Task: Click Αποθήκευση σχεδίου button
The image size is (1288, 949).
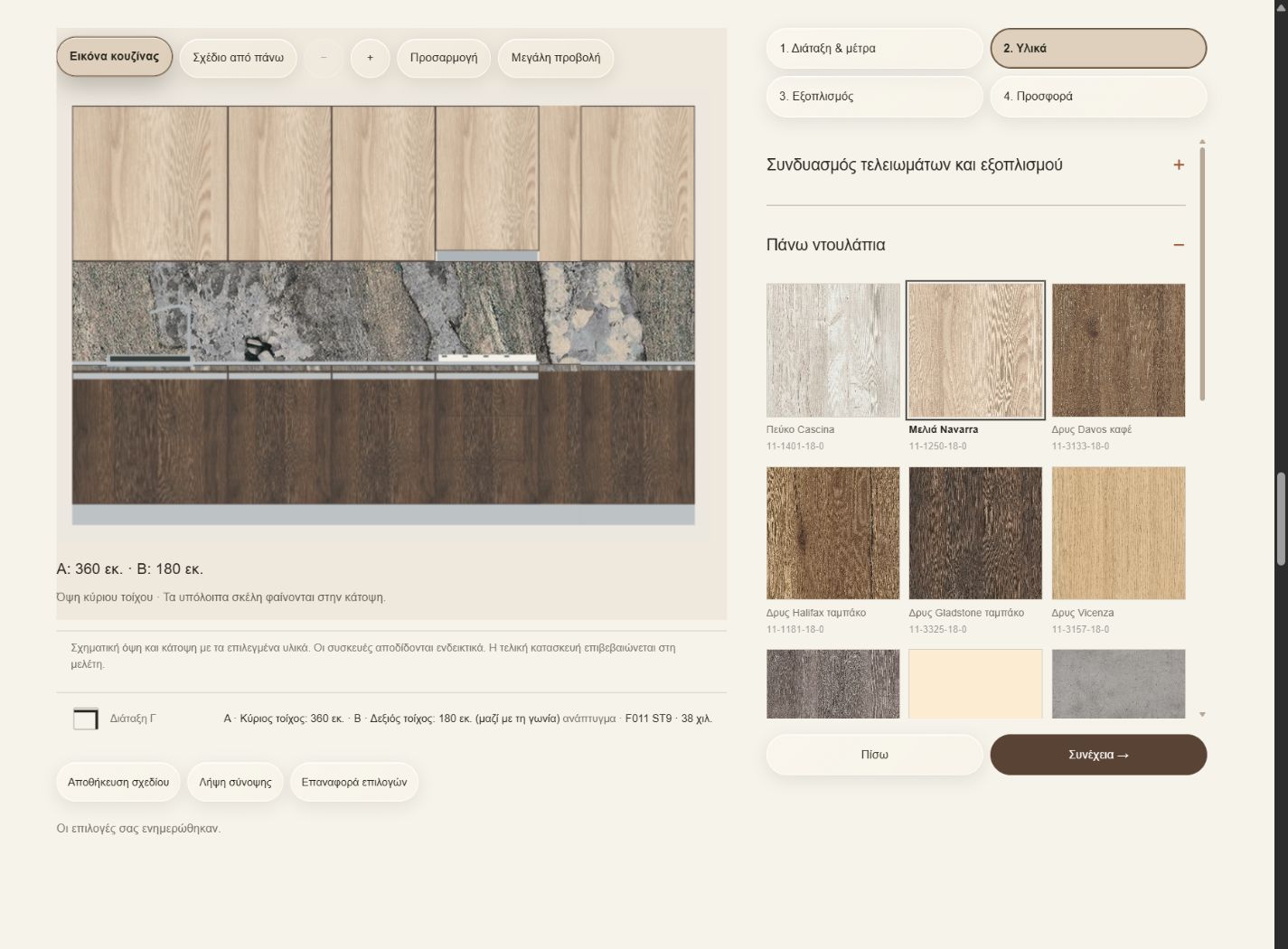Action: 118,783
